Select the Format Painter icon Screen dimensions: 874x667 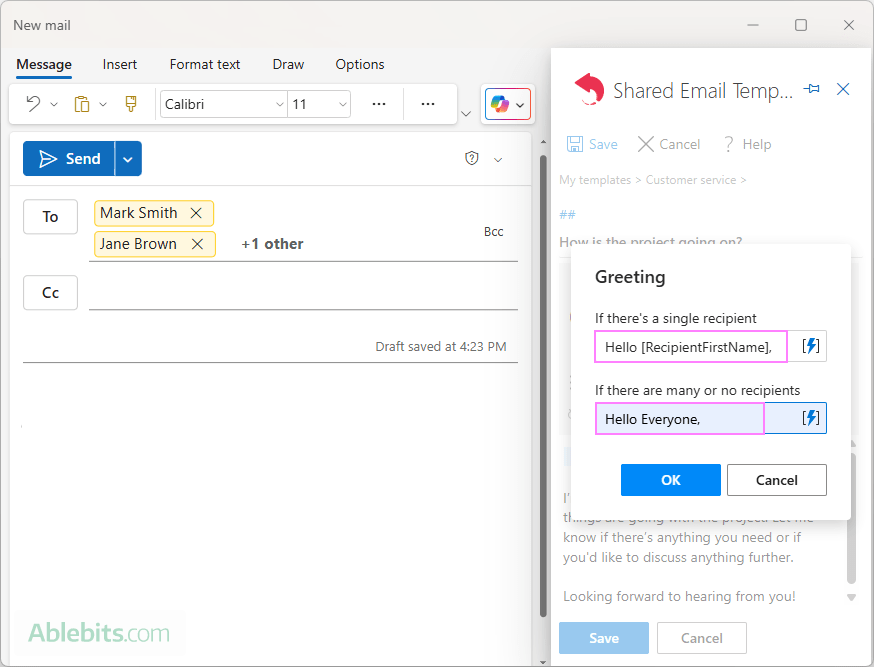[131, 104]
